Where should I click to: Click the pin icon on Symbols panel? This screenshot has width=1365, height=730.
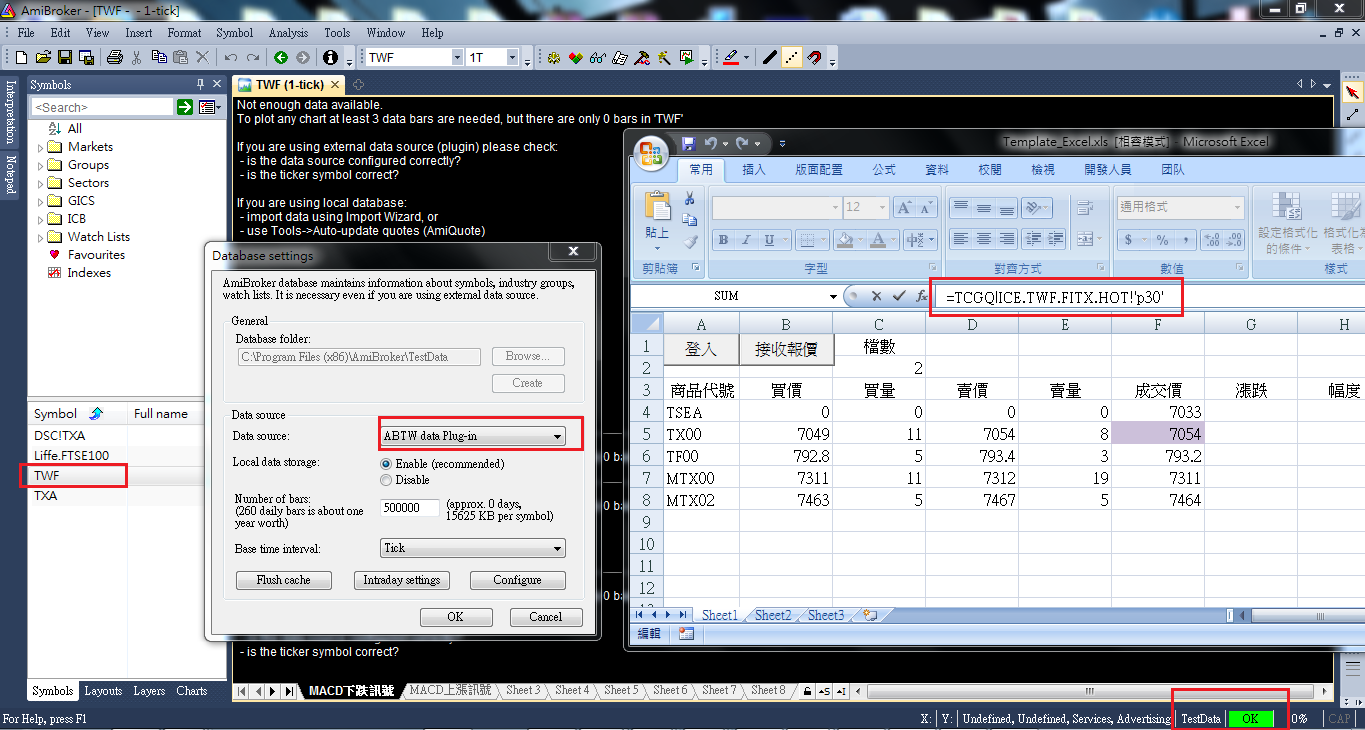[200, 85]
